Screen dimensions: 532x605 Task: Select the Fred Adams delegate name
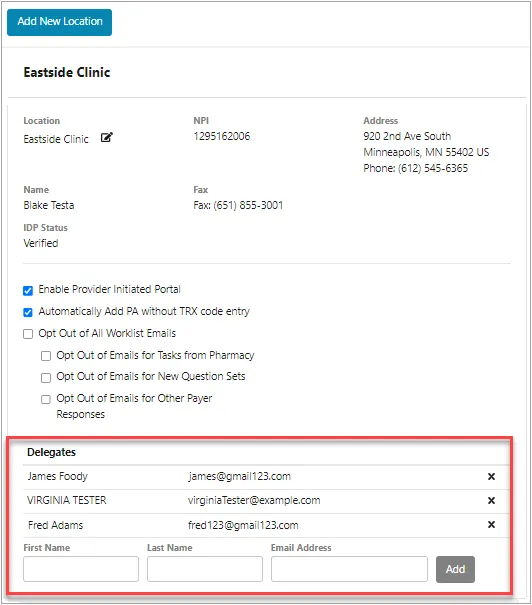tap(56, 525)
